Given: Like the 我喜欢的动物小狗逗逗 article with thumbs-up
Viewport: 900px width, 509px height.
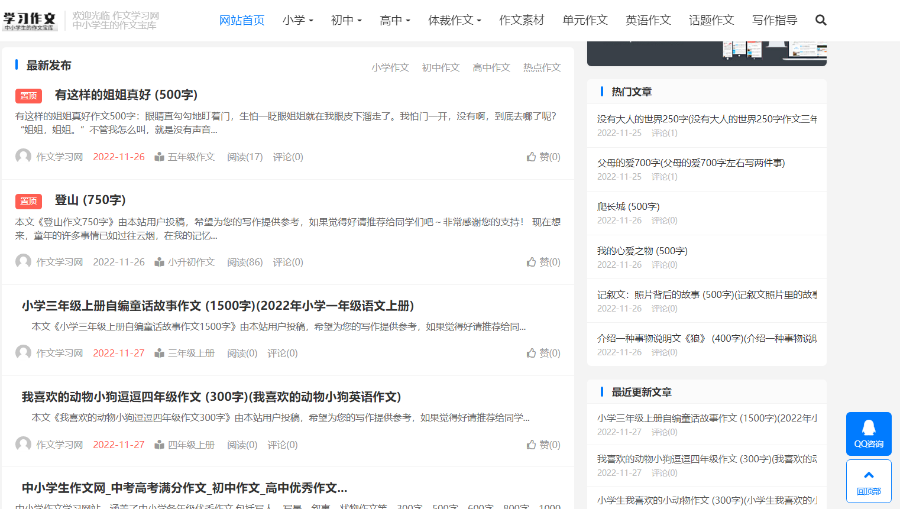Looking at the screenshot, I should [x=543, y=445].
